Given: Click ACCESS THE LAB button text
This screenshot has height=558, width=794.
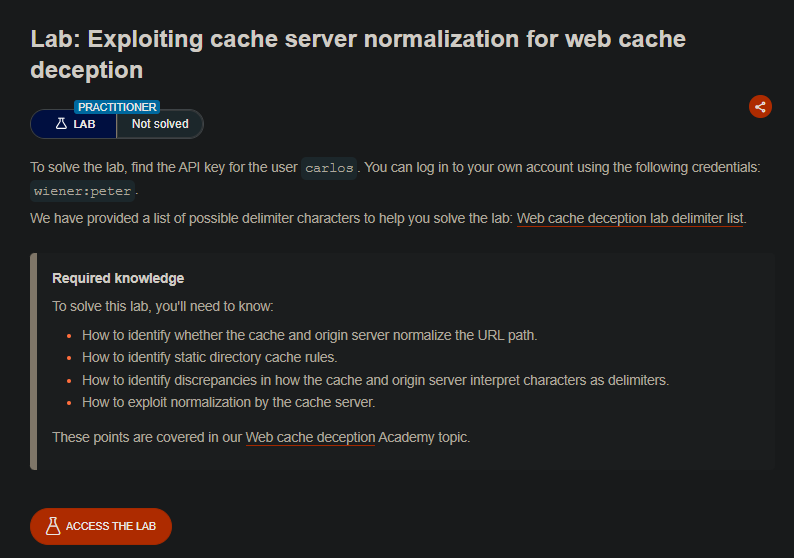Looking at the screenshot, I should 110,526.
